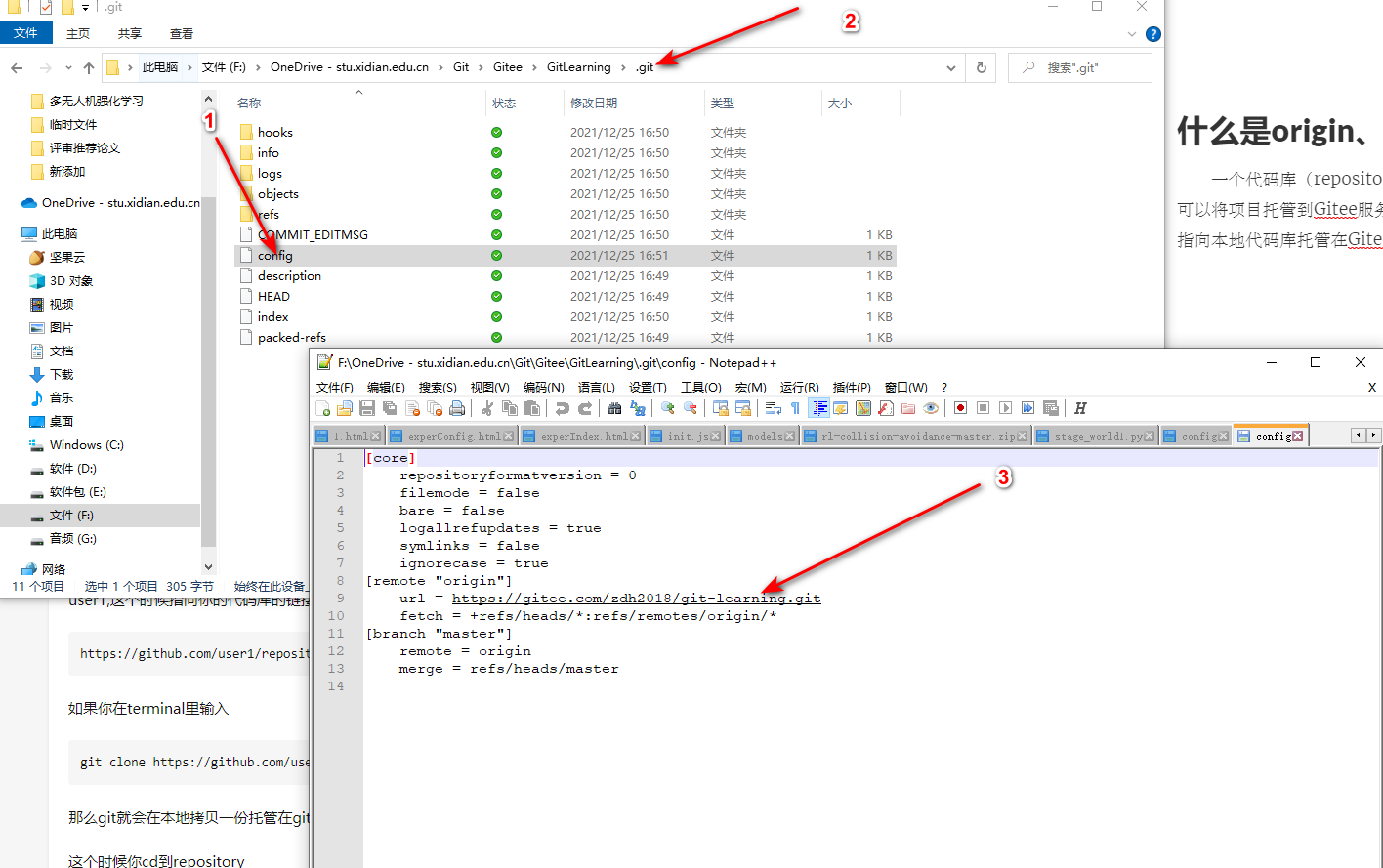Select Windows (C:) drive in navigation pane
Viewport: 1383px width, 868px height.
86,445
